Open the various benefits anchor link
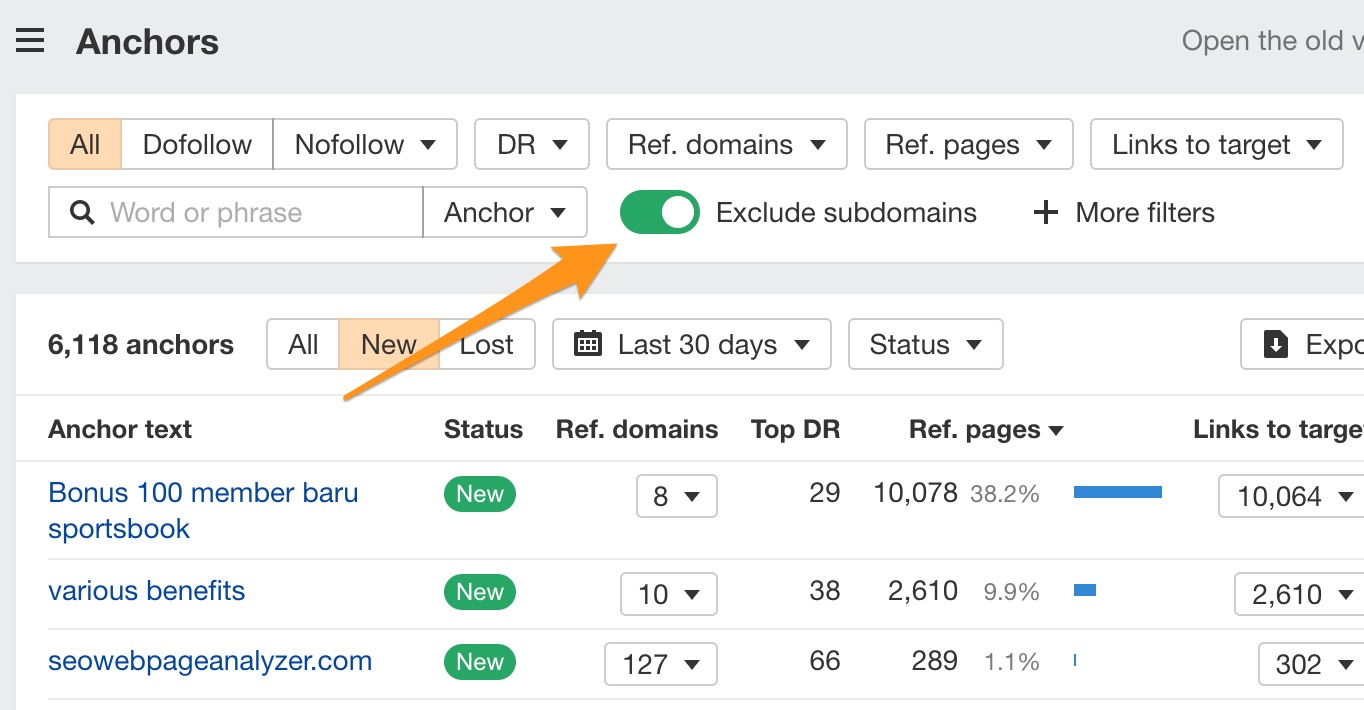This screenshot has height=710, width=1364. tap(147, 591)
